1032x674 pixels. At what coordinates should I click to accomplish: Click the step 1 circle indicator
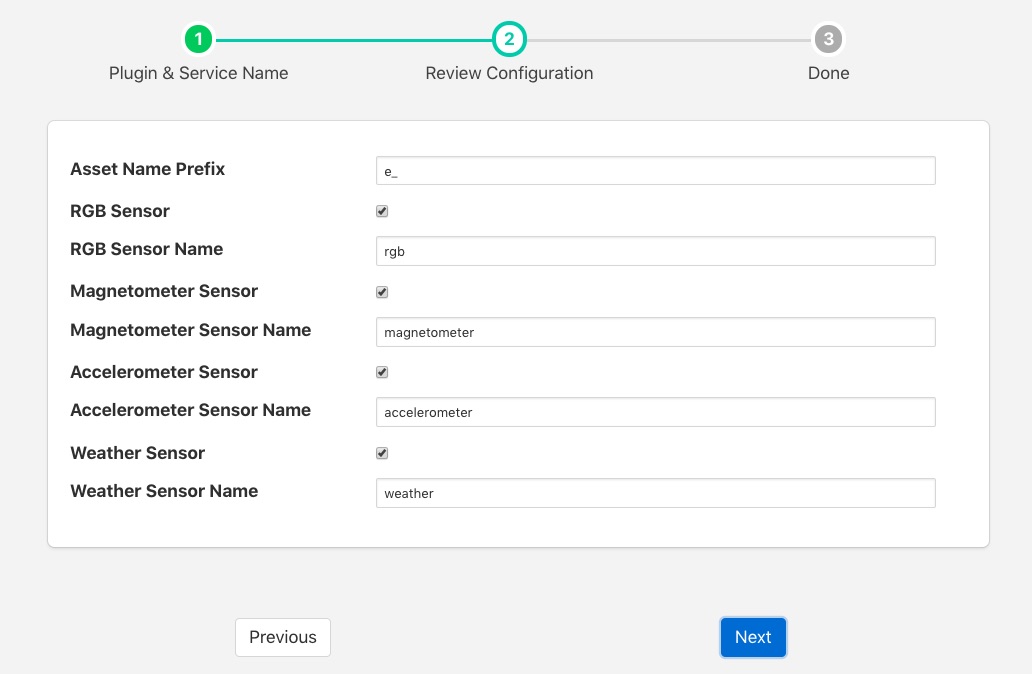tap(199, 40)
